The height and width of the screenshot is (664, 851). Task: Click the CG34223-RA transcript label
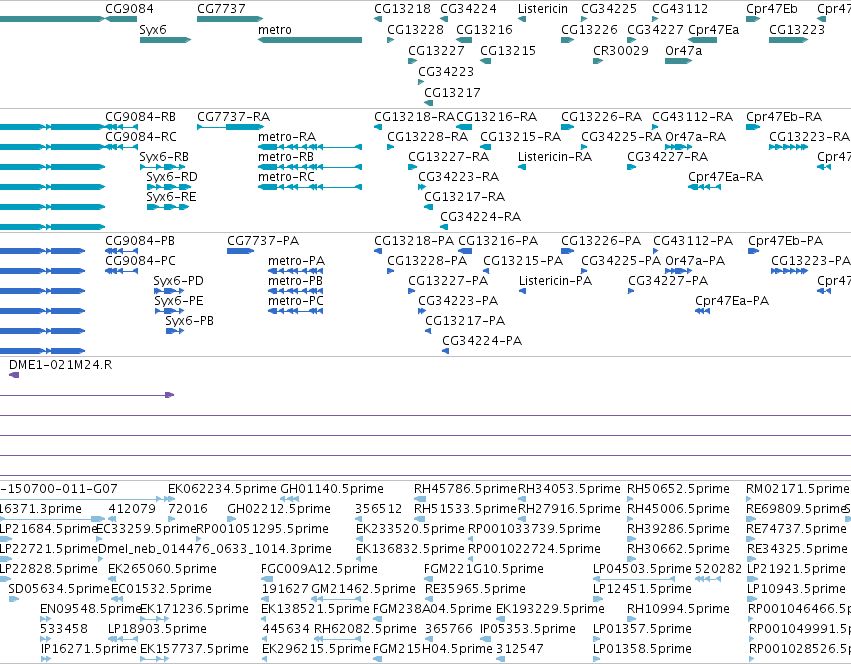pyautogui.click(x=459, y=177)
